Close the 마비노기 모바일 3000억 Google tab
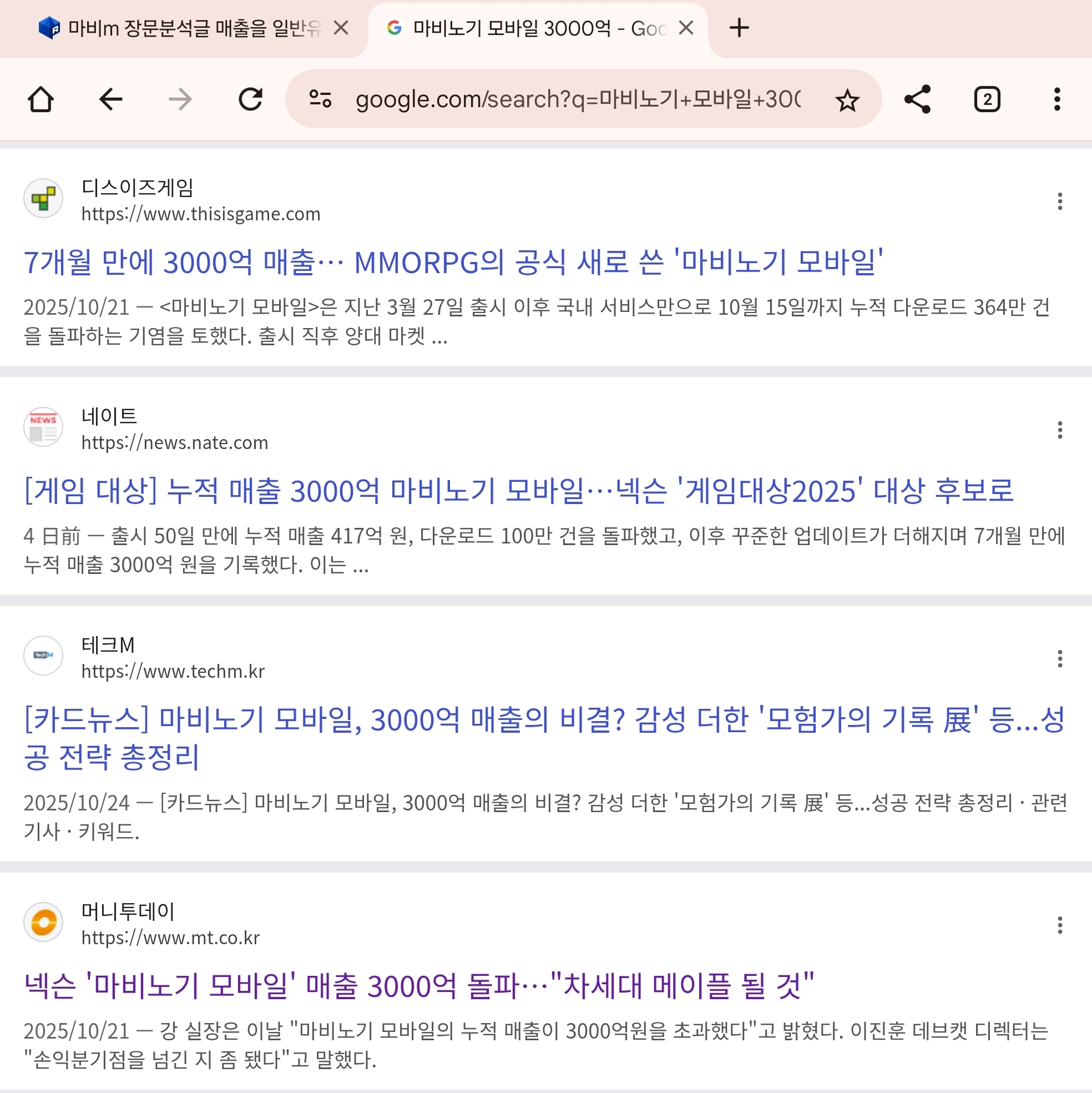The height and width of the screenshot is (1093, 1092). 686,28
